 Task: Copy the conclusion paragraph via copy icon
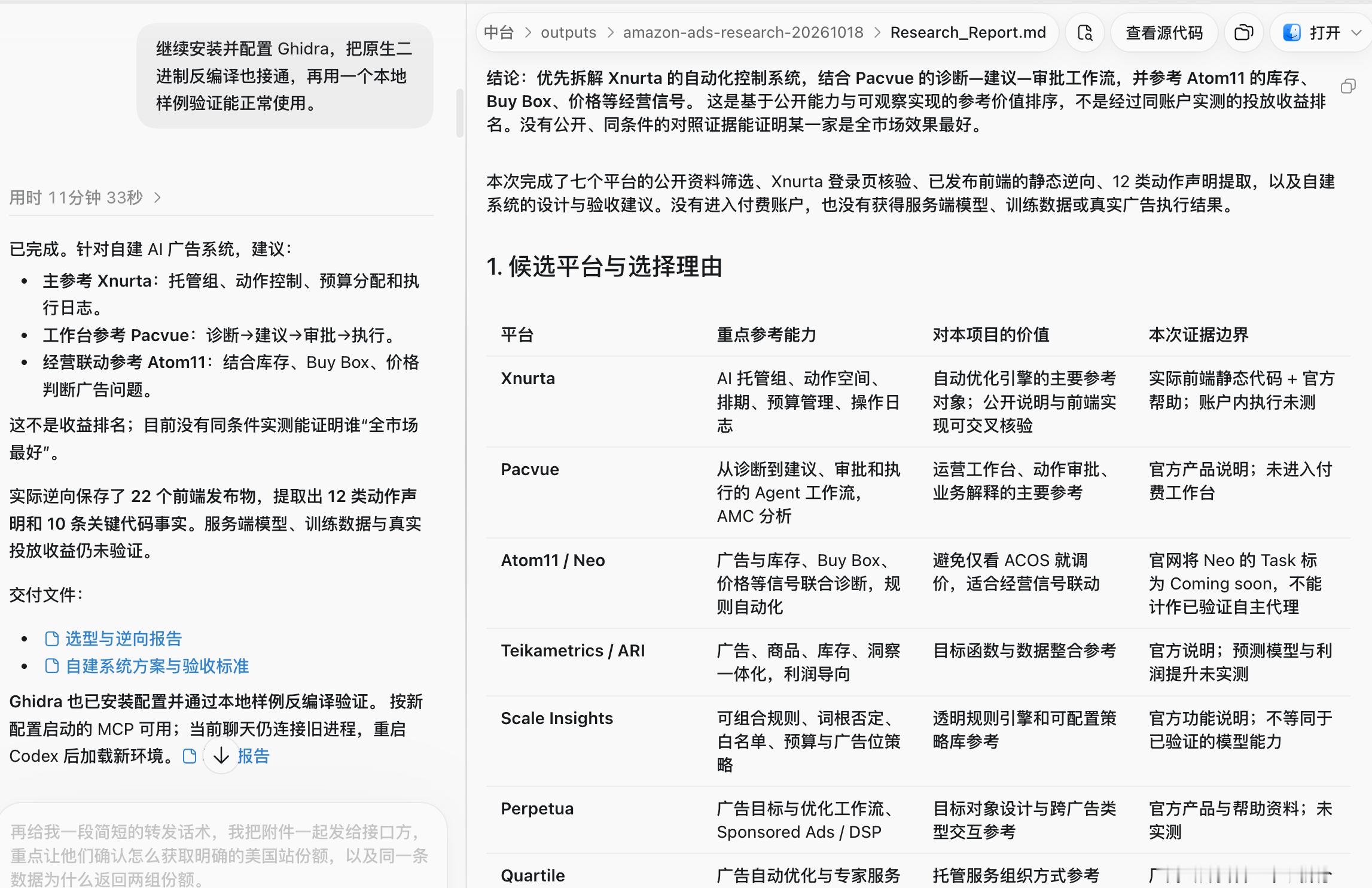pyautogui.click(x=1348, y=87)
